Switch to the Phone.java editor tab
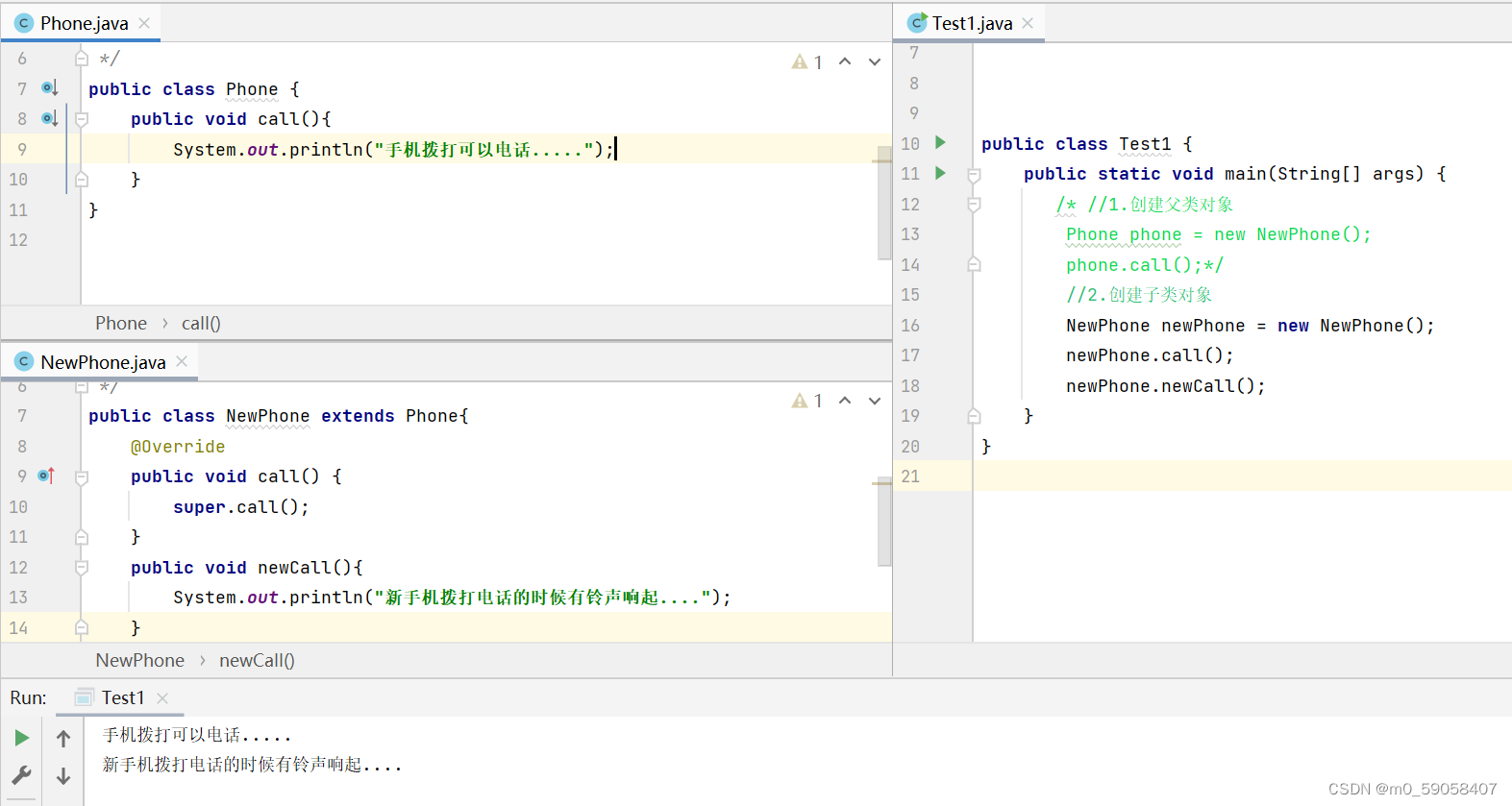This screenshot has height=806, width=1512. (83, 23)
